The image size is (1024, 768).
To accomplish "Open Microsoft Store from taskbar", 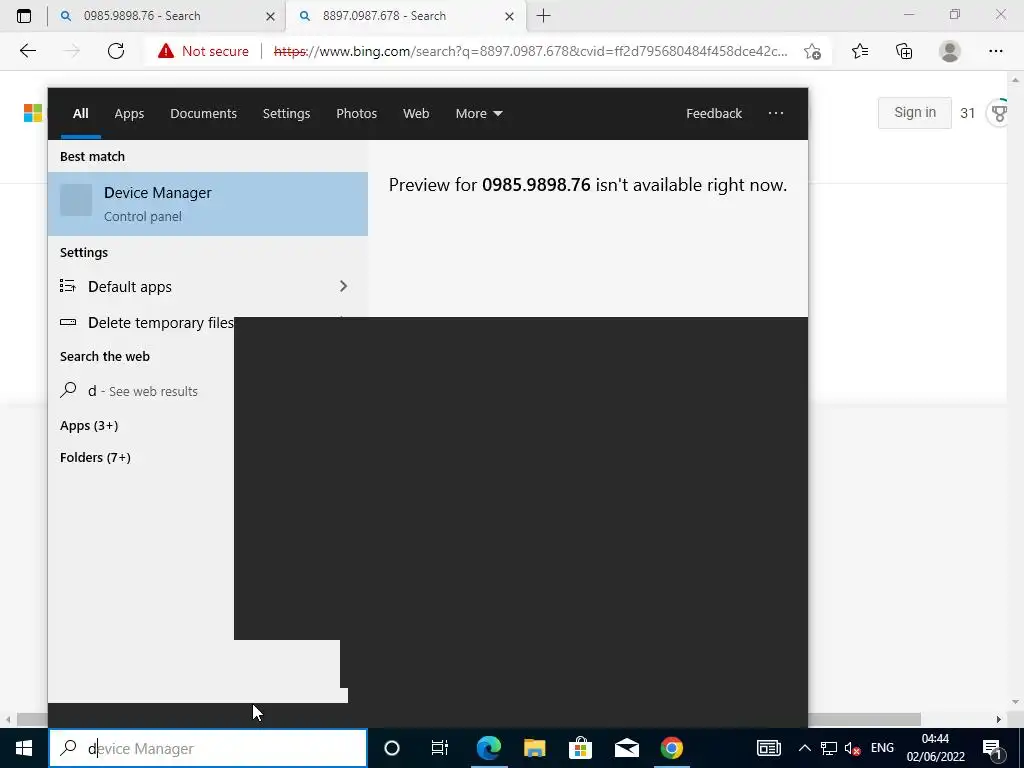I will tap(581, 748).
